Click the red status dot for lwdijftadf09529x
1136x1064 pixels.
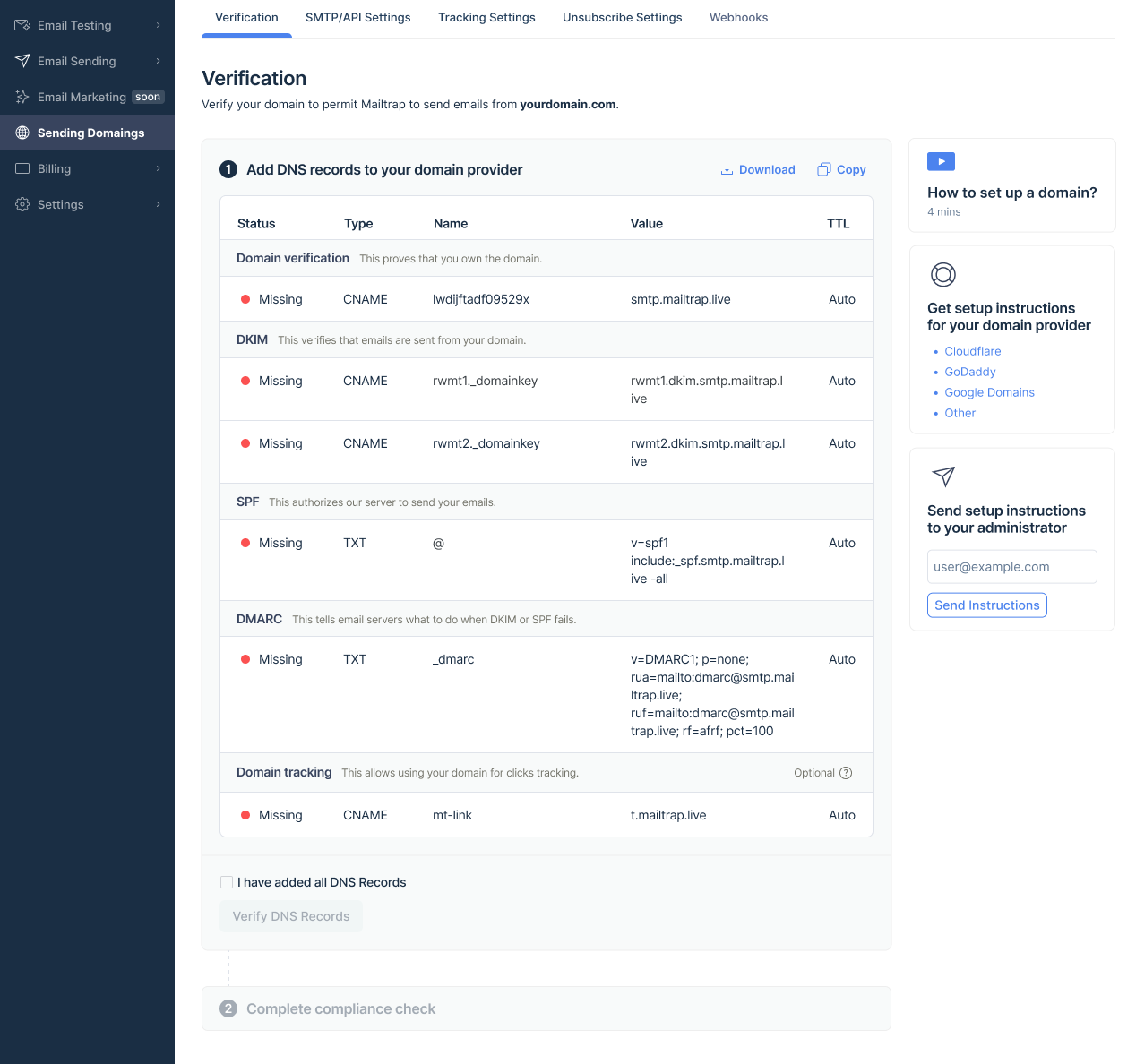pos(245,299)
